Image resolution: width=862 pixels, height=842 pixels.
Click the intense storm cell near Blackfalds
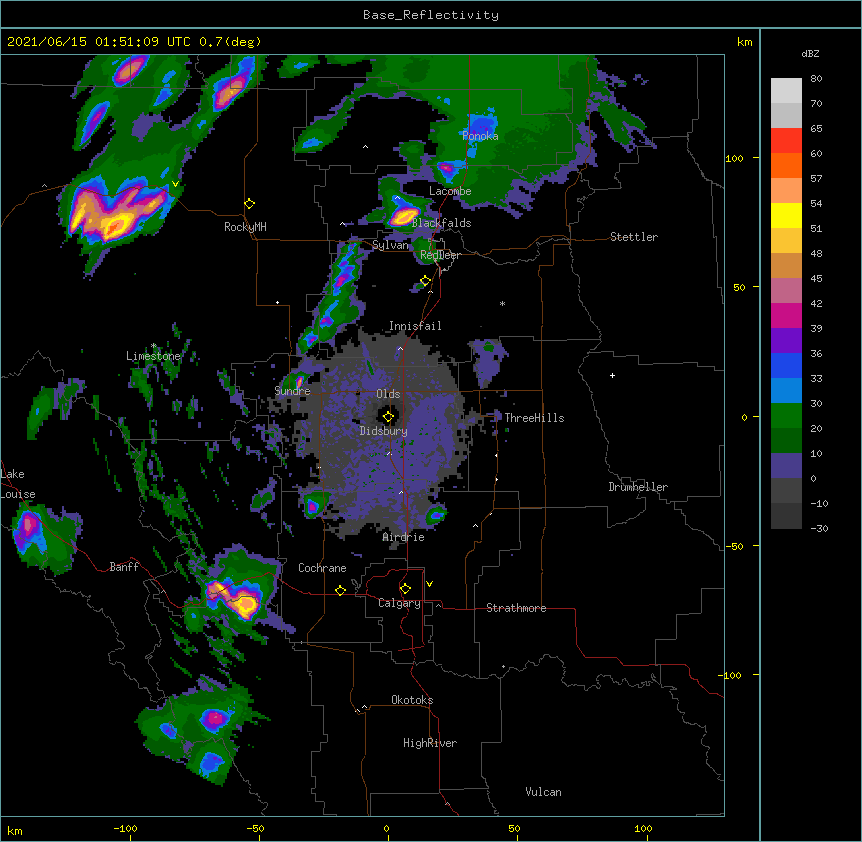[x=405, y=215]
